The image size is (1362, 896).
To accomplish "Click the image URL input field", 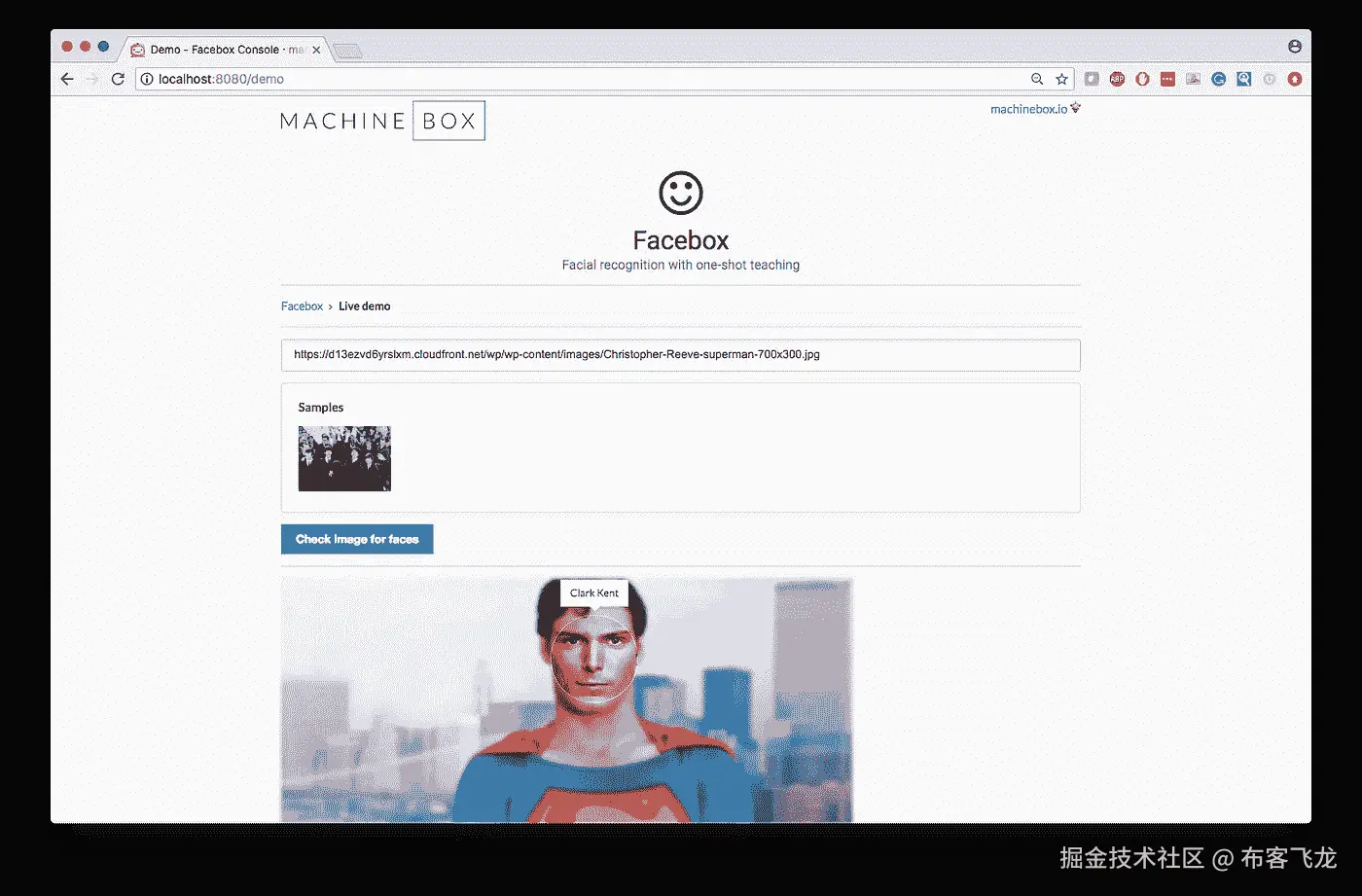I will [681, 355].
